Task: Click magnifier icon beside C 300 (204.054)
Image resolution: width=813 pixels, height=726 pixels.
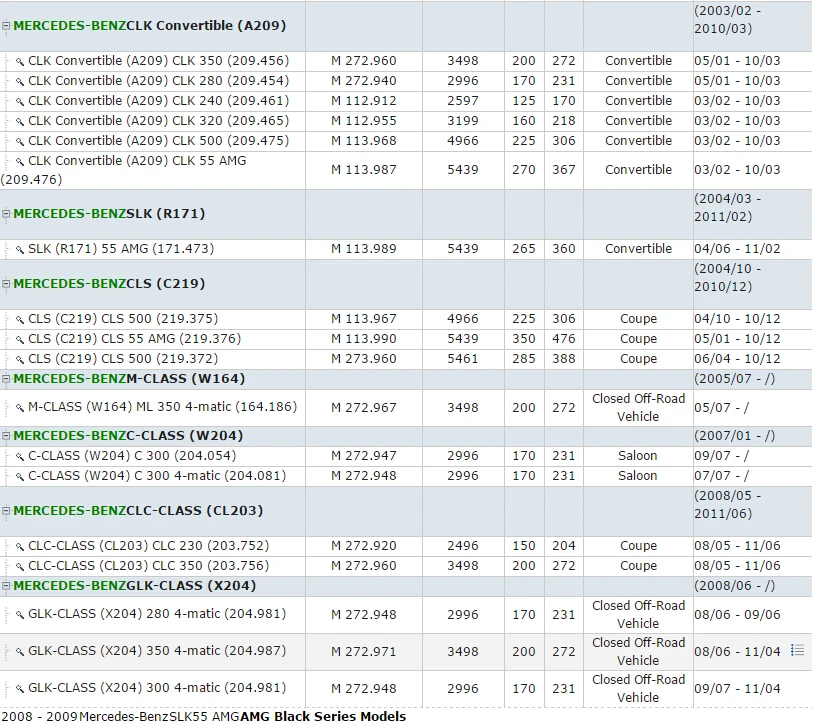Action: (x=20, y=457)
